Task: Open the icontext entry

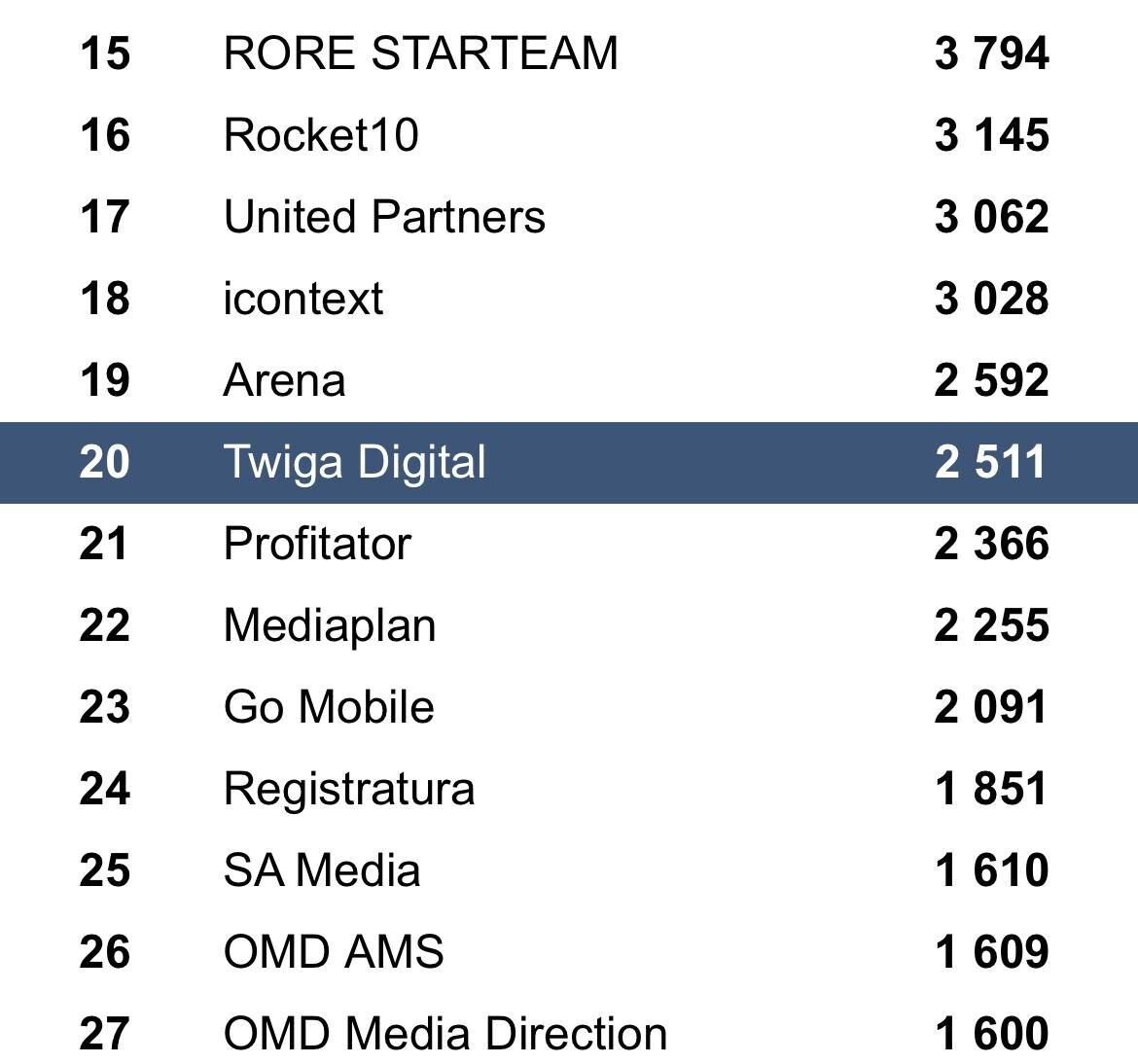Action: click(302, 298)
